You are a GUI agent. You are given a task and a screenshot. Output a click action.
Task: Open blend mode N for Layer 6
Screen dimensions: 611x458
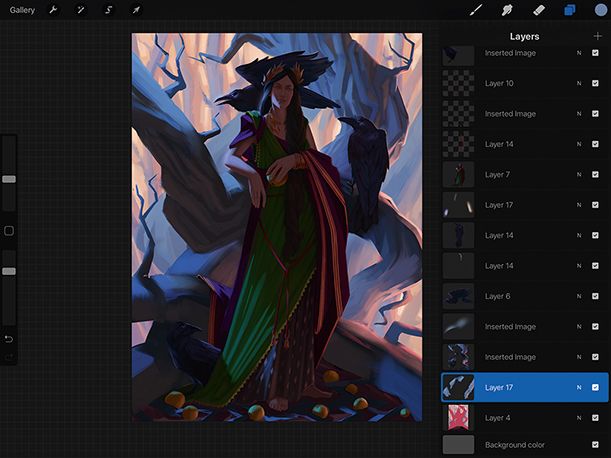(x=578, y=296)
